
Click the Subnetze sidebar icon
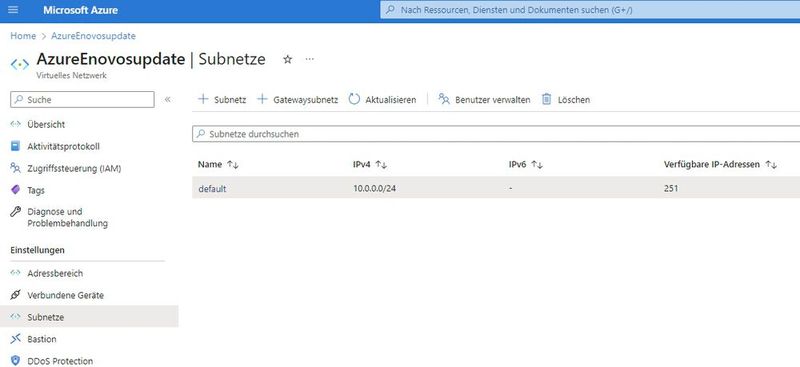click(x=15, y=317)
